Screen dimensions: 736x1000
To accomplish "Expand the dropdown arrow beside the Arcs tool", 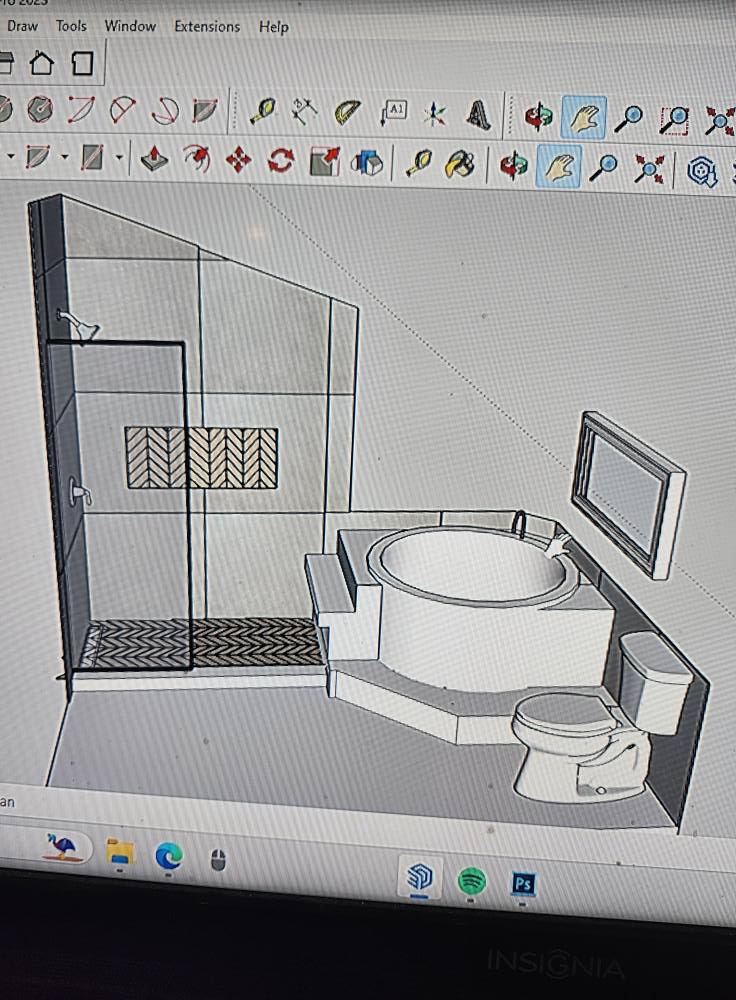I will [x=65, y=157].
